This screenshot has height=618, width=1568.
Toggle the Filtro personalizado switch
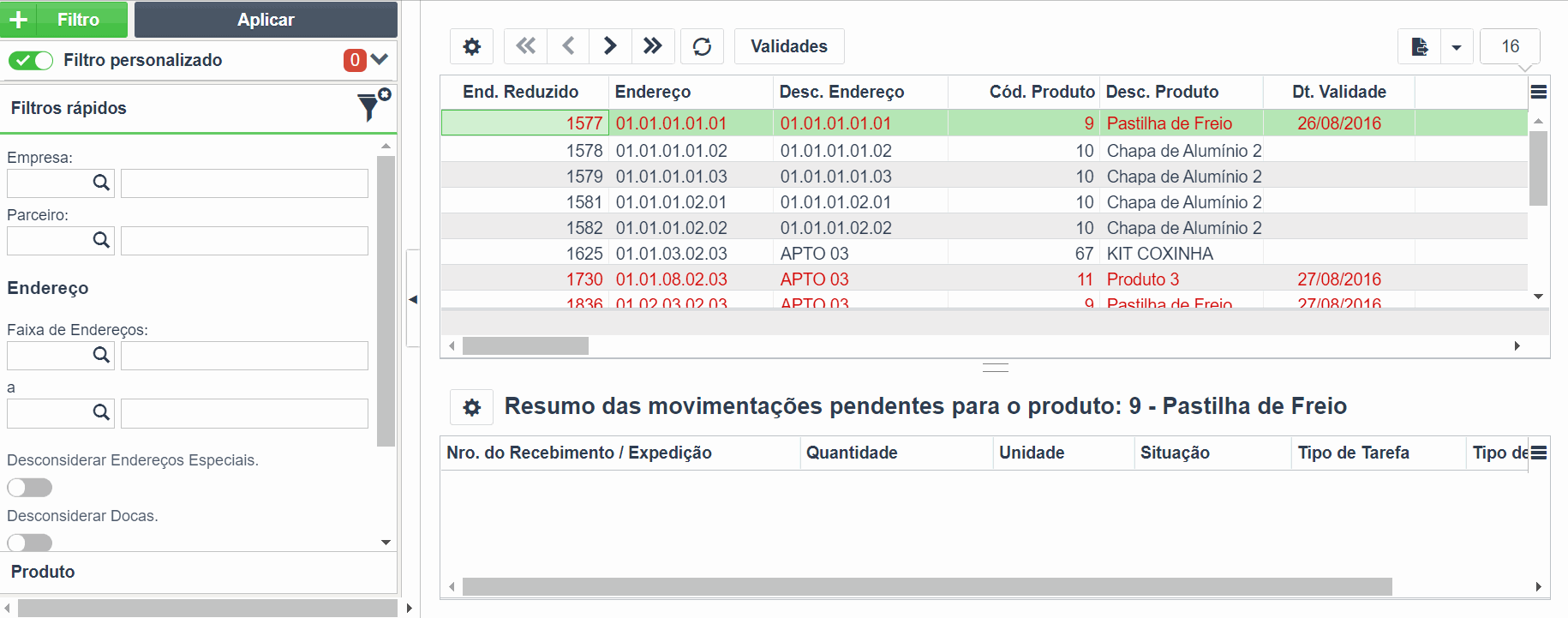(x=31, y=60)
